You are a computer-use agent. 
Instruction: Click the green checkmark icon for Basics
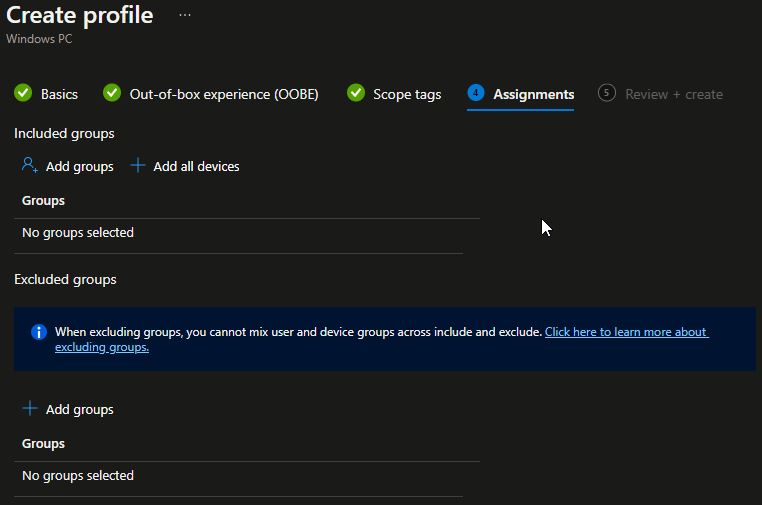tap(23, 93)
